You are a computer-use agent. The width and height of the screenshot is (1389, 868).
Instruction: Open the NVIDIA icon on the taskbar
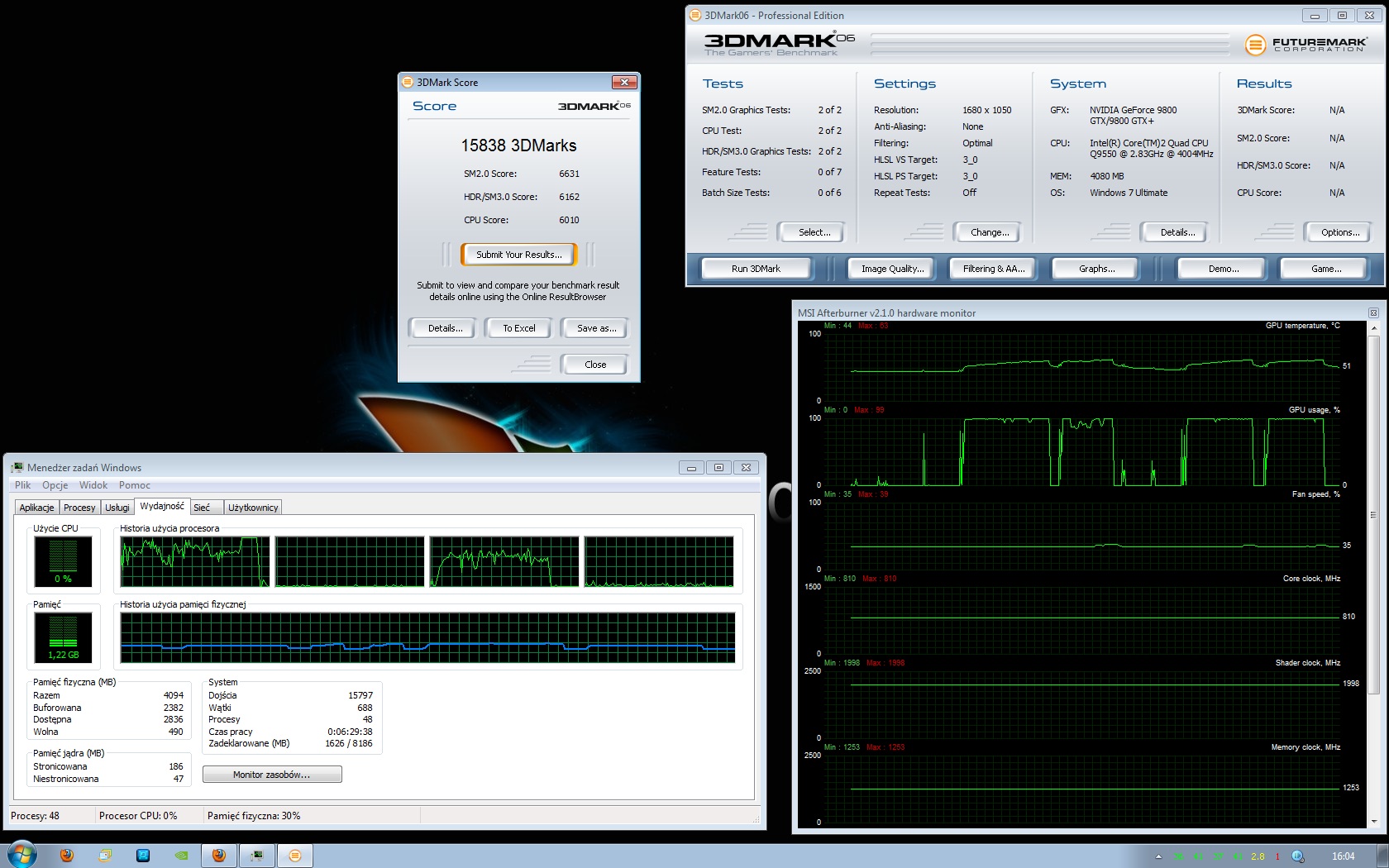pos(181,856)
